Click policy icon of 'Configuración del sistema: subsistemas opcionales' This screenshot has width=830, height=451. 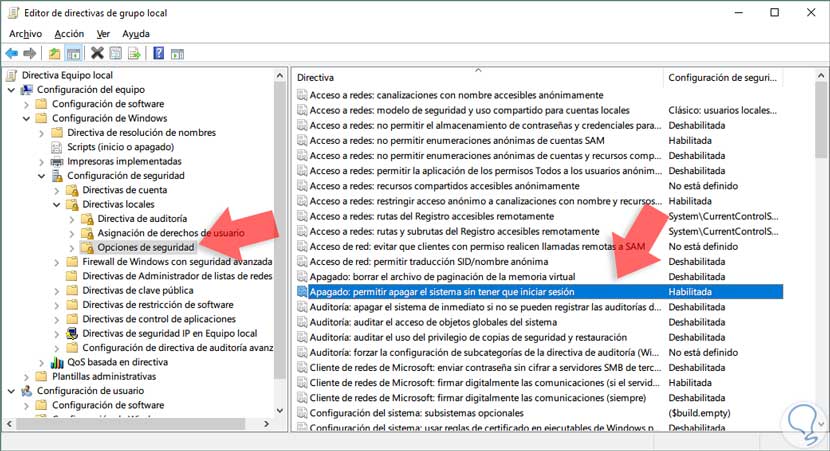[x=302, y=413]
